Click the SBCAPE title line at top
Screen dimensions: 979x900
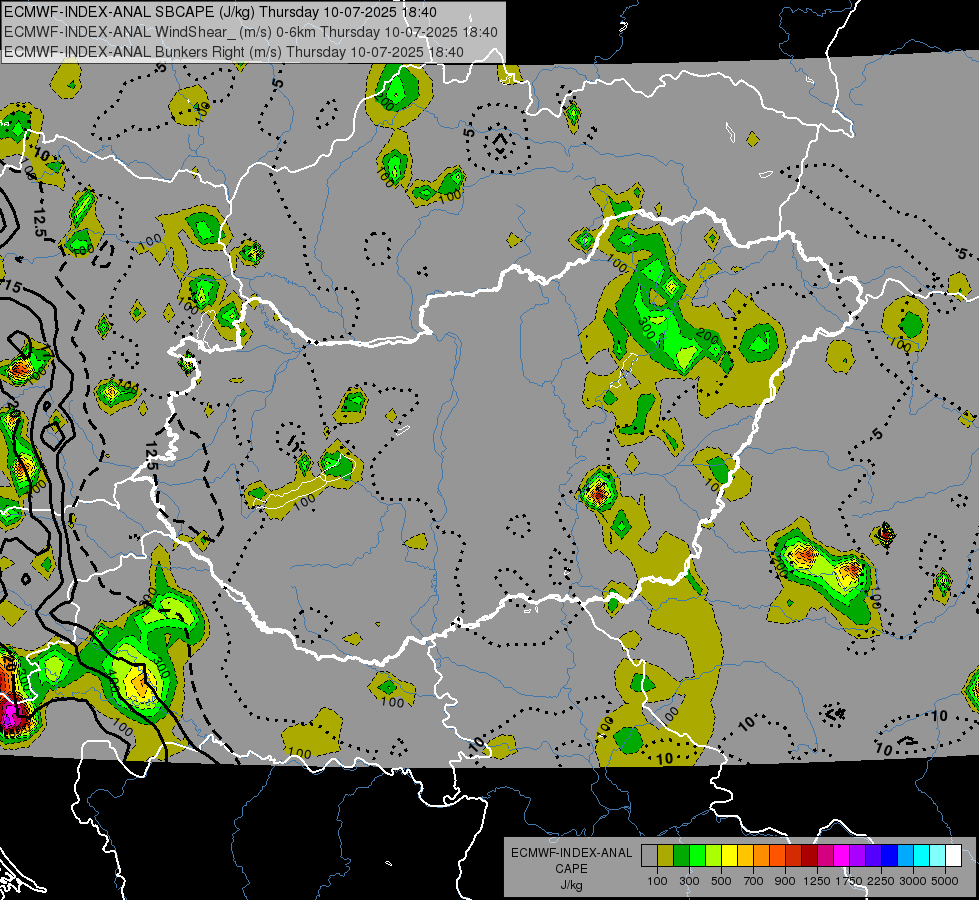click(x=220, y=12)
